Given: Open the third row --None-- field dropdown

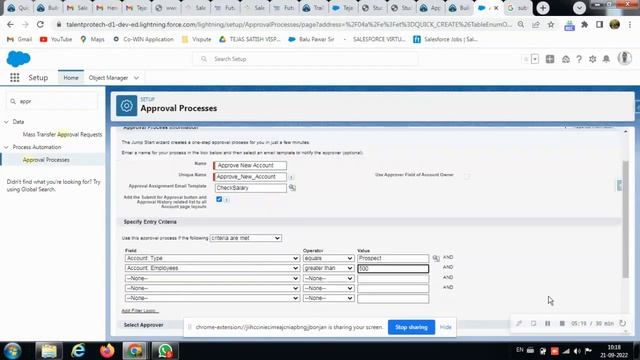Looking at the screenshot, I should pyautogui.click(x=212, y=278).
